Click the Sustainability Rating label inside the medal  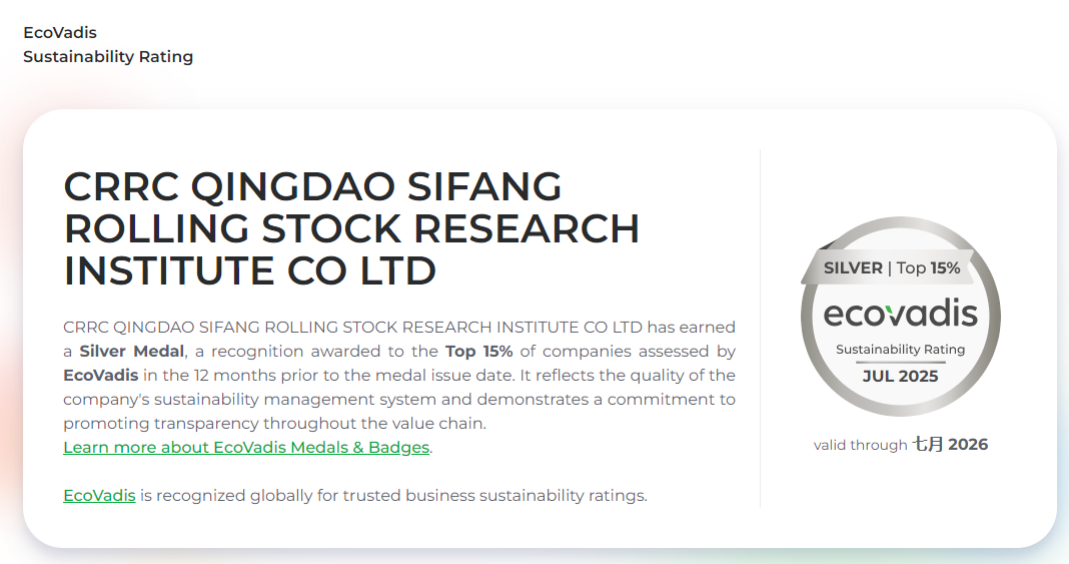click(x=900, y=349)
